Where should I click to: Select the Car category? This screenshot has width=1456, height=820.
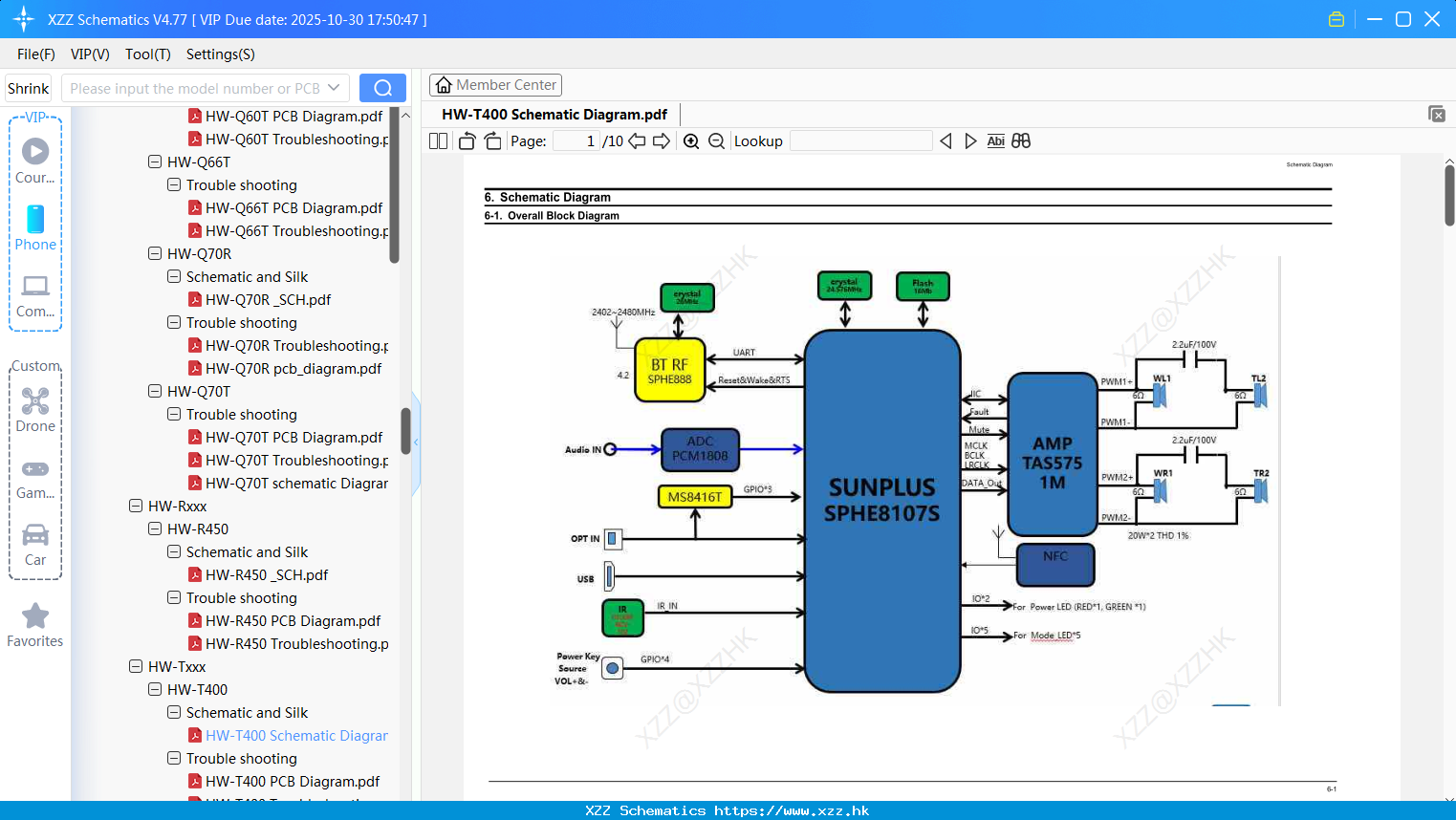click(35, 545)
